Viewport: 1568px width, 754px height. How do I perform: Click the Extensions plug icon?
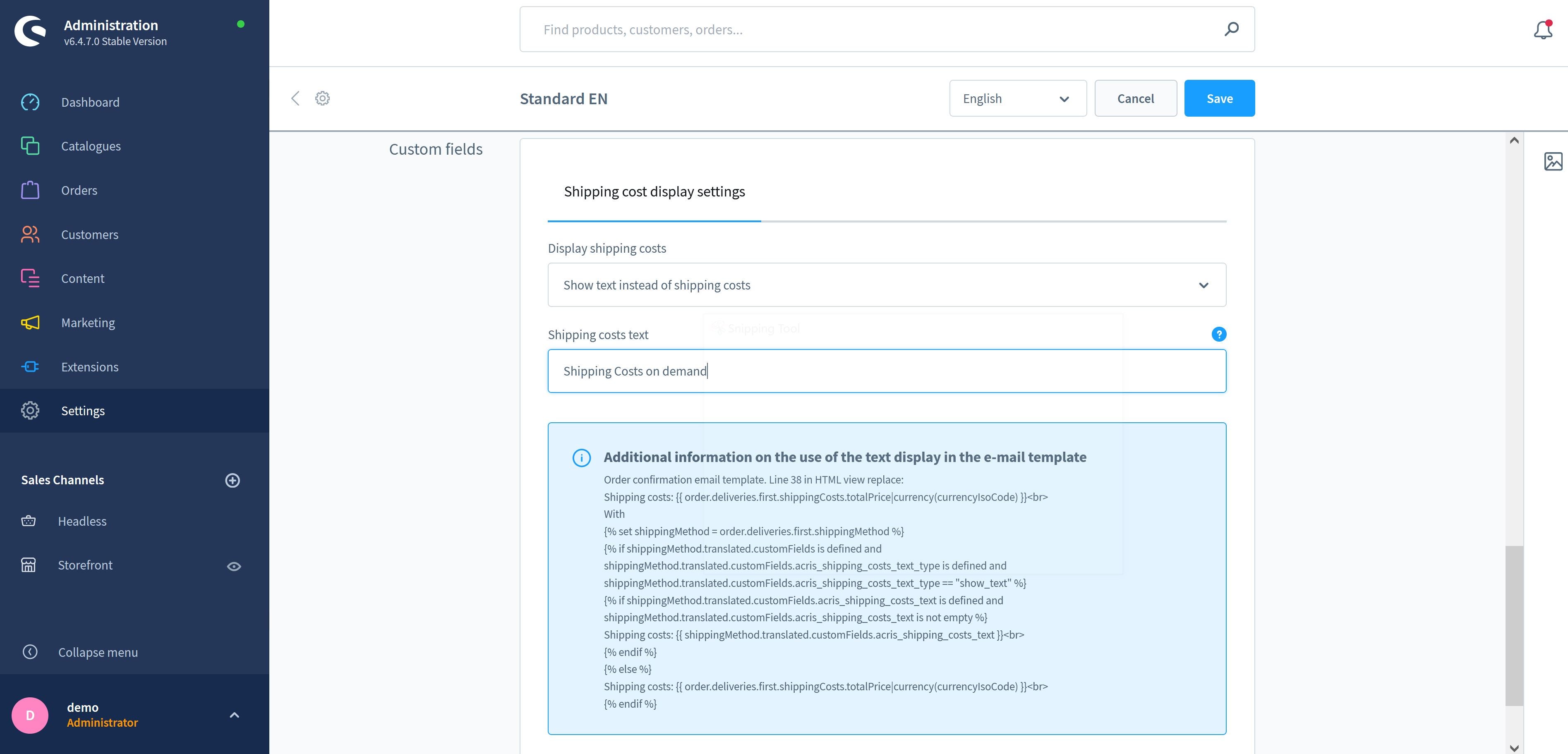[30, 366]
